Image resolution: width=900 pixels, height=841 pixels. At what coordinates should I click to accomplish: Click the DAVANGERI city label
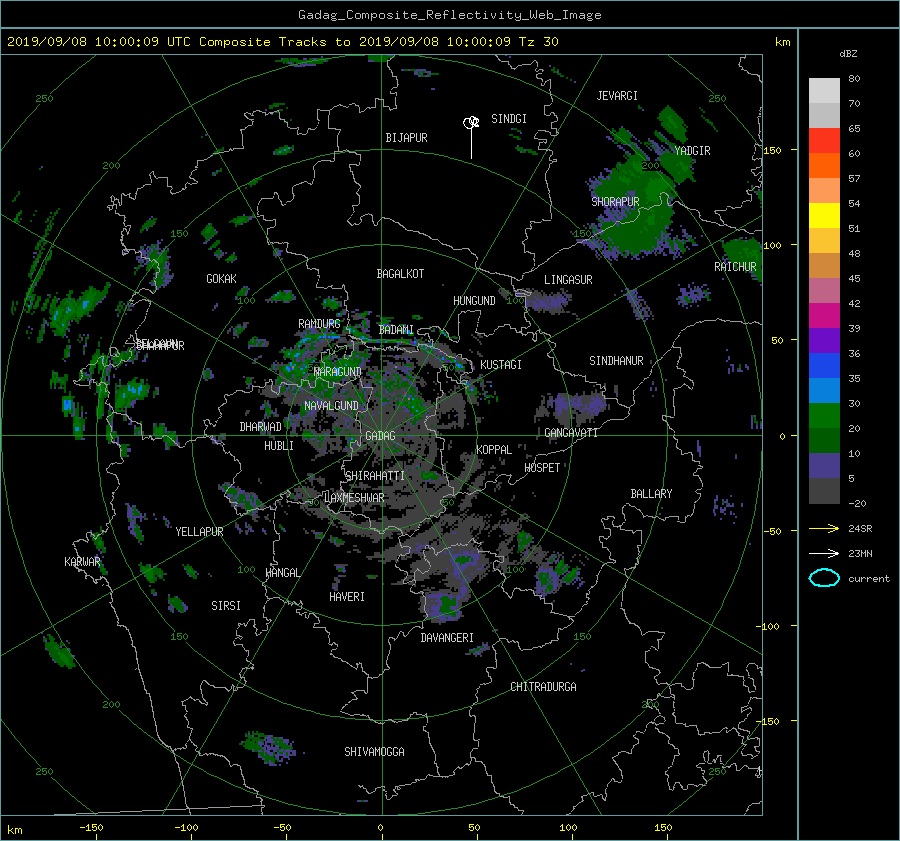tap(447, 638)
